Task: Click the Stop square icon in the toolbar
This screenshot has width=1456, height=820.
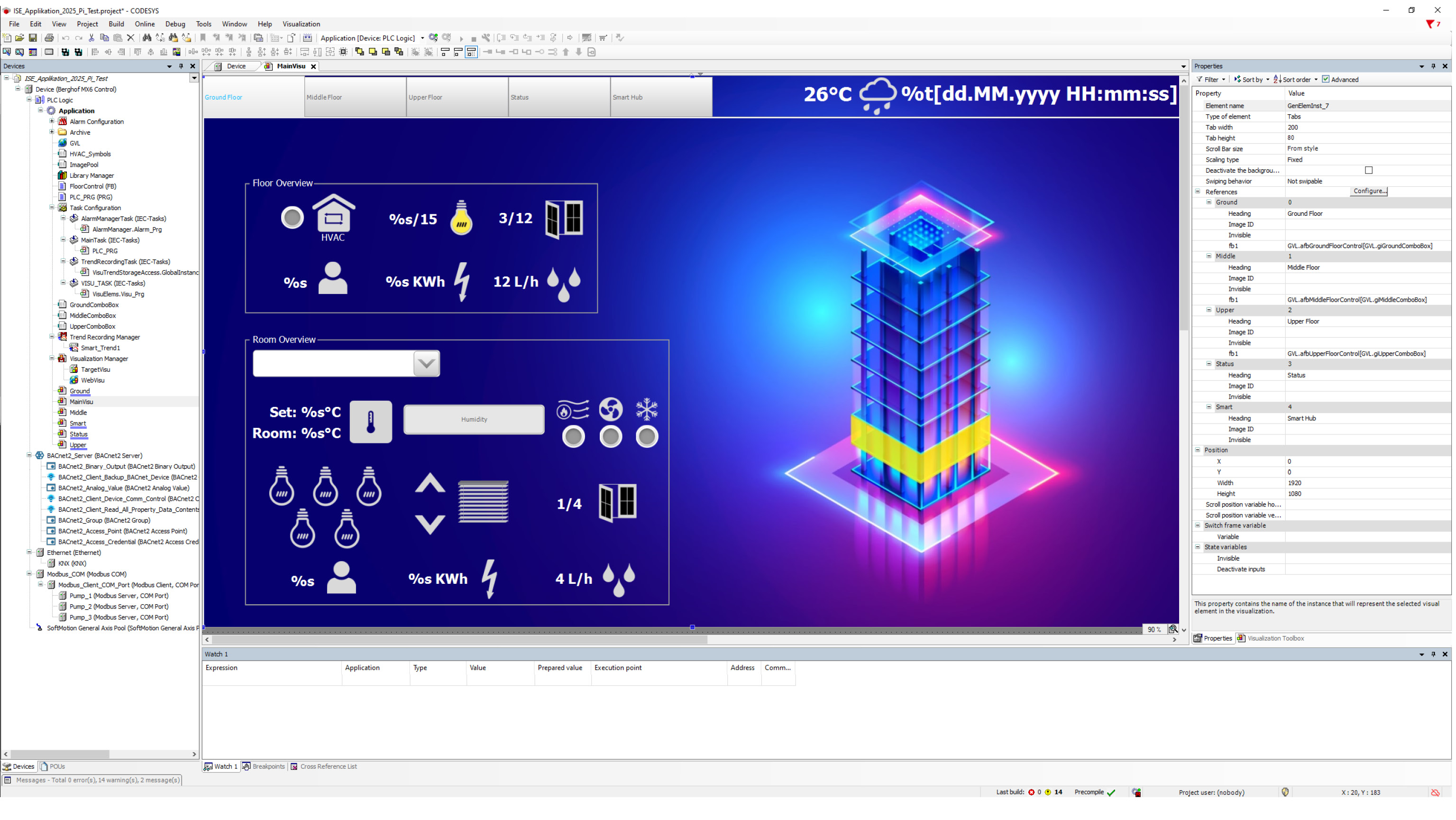Action: 474,38
